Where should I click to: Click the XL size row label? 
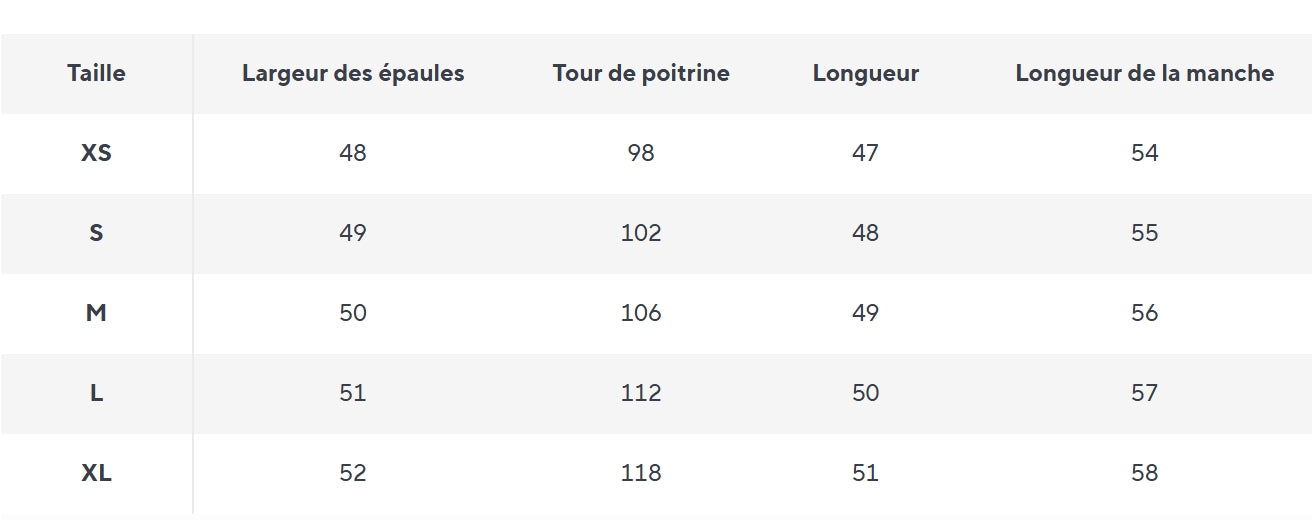click(96, 473)
